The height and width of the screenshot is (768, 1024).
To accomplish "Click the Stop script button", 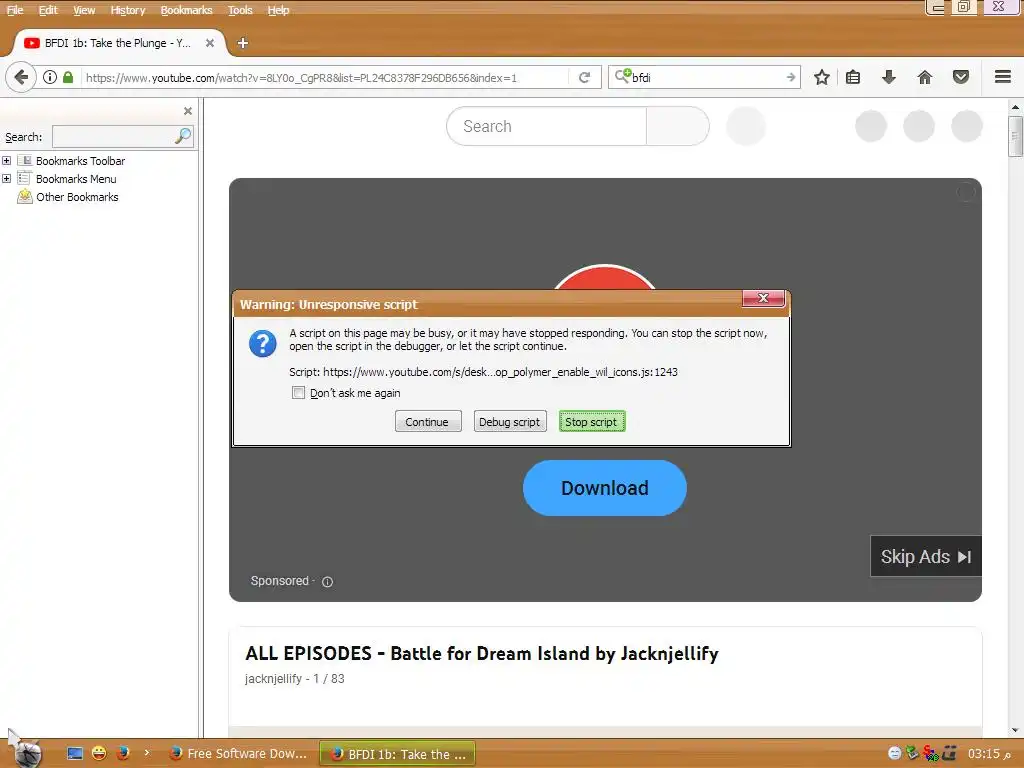I will 592,421.
